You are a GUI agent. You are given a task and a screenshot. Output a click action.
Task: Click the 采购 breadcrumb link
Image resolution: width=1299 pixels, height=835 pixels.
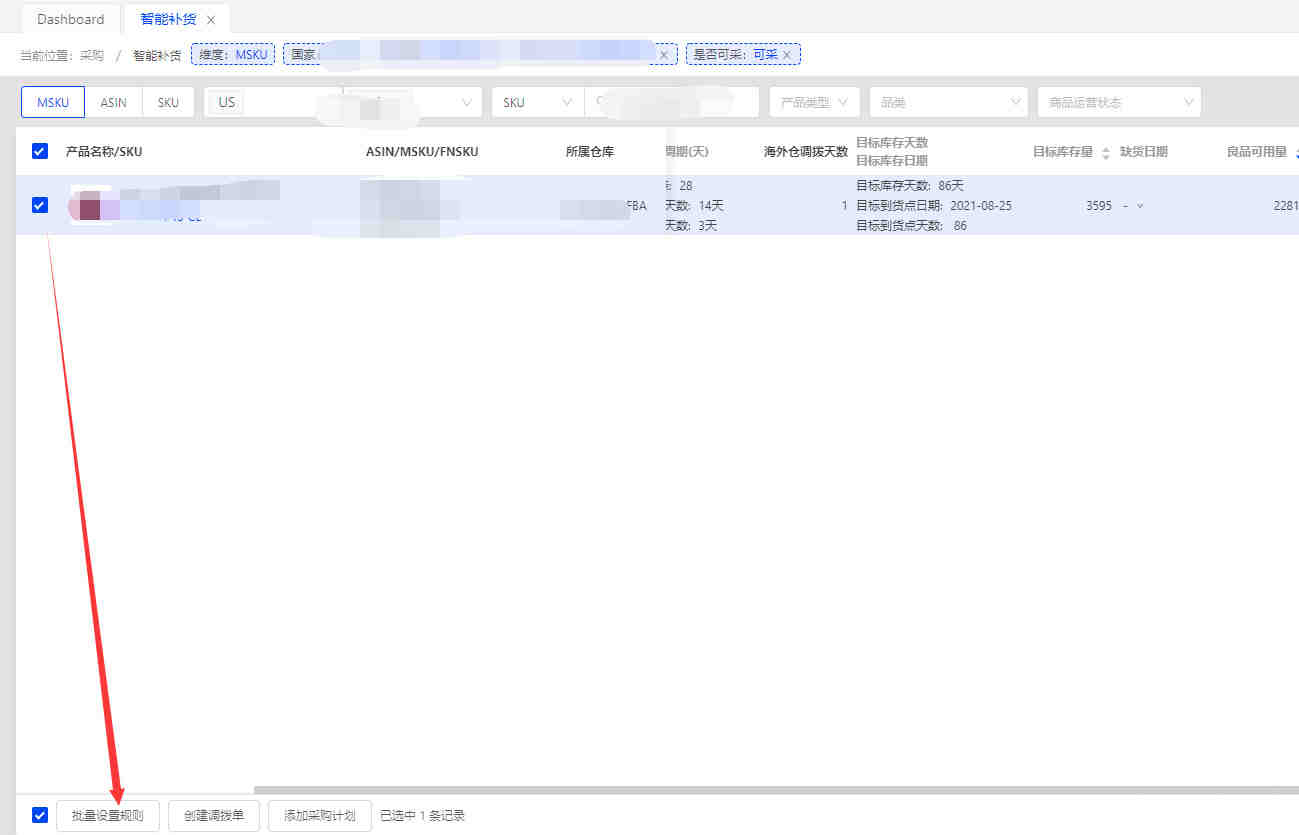point(92,55)
